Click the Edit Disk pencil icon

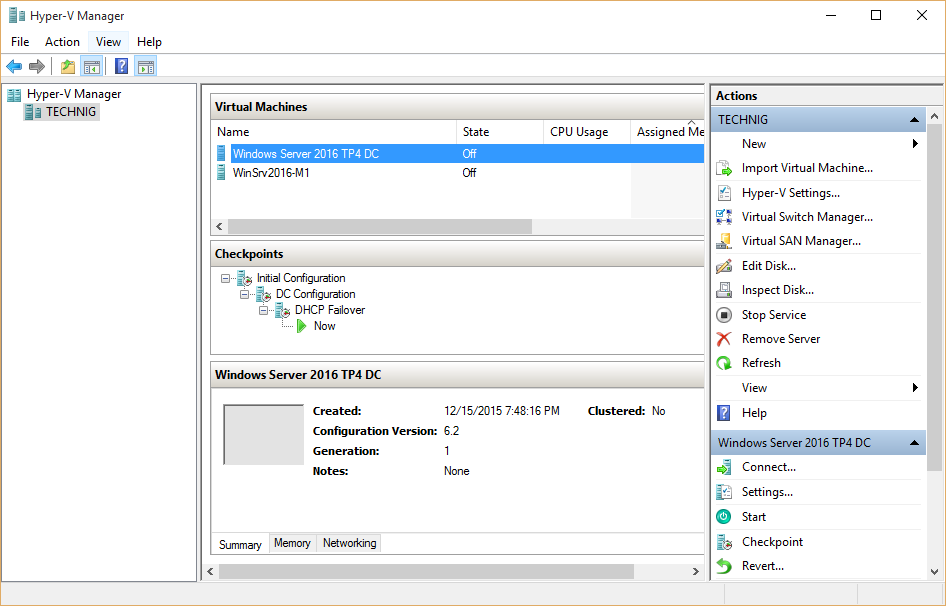(724, 266)
